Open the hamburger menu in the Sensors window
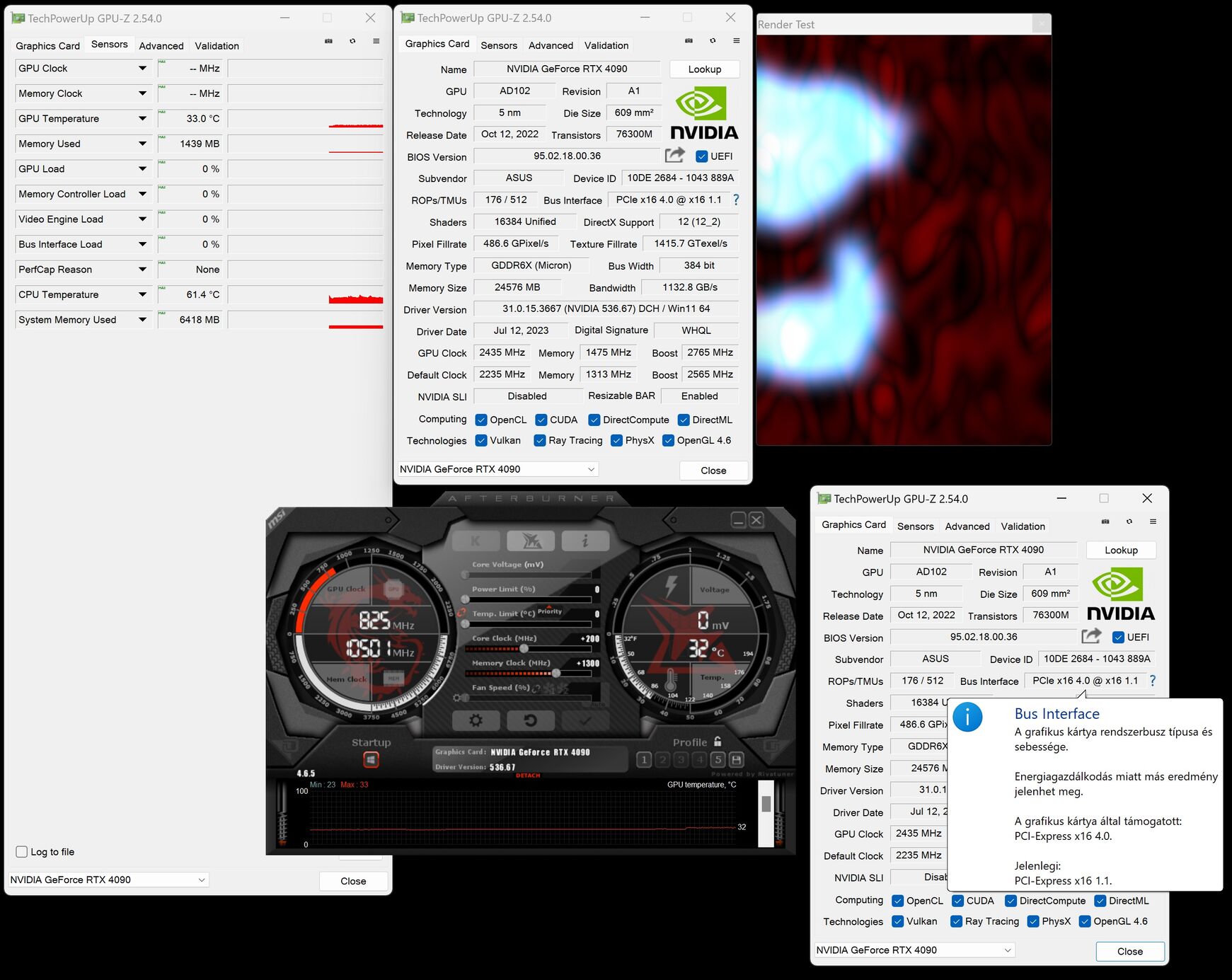 [x=376, y=41]
